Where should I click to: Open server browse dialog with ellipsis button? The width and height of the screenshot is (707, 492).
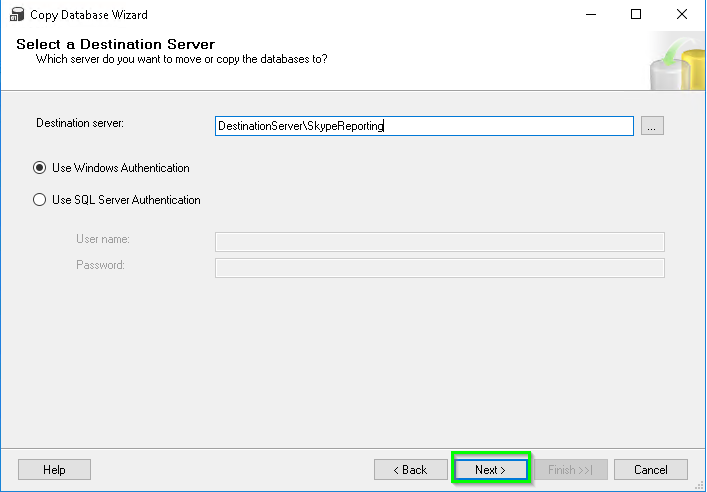tap(652, 126)
